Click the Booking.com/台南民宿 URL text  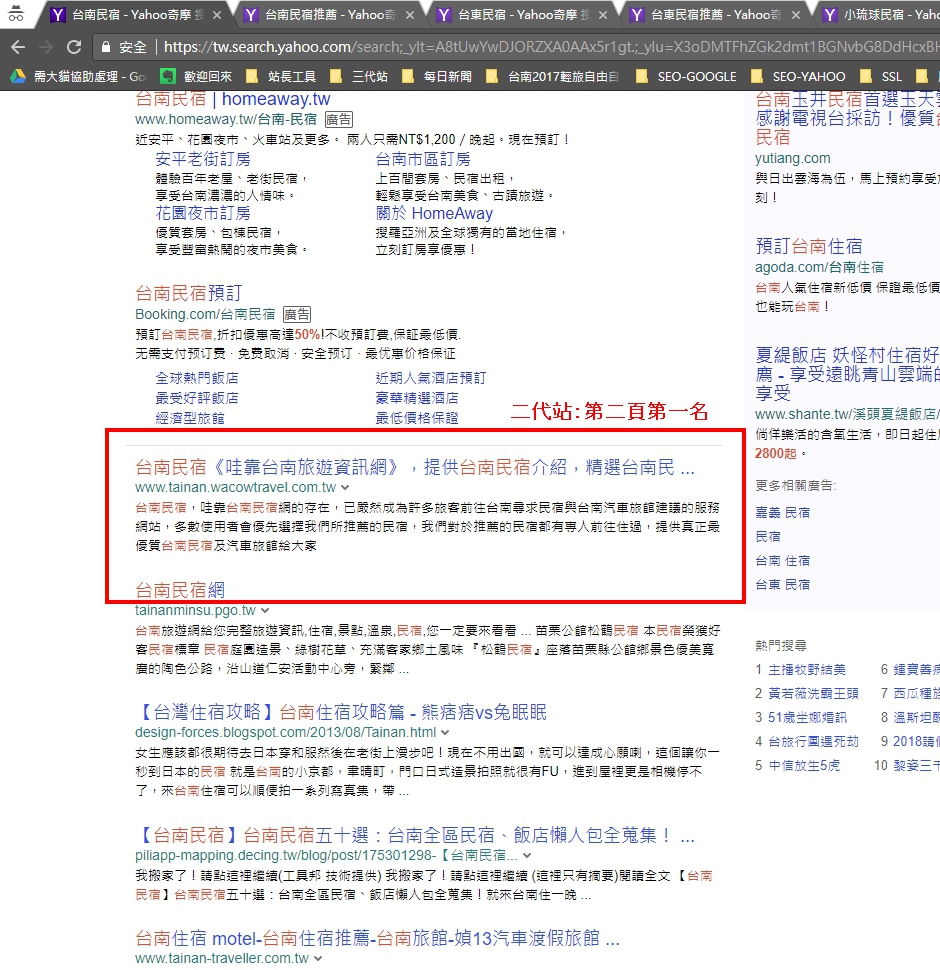click(205, 314)
